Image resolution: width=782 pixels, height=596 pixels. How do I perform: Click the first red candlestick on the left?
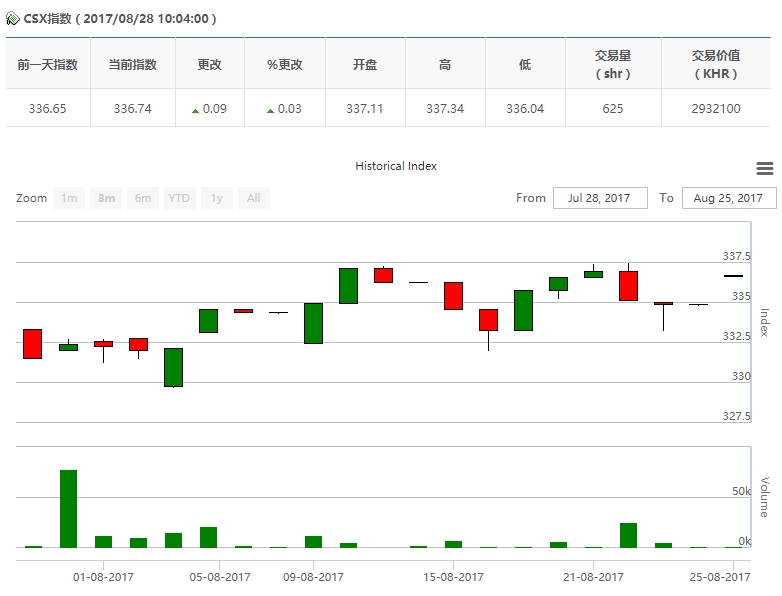click(32, 344)
